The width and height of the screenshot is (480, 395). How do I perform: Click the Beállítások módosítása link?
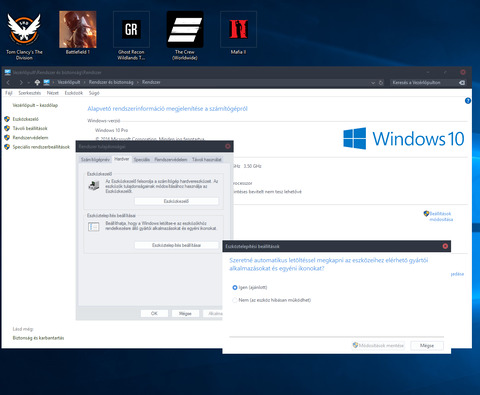[441, 216]
